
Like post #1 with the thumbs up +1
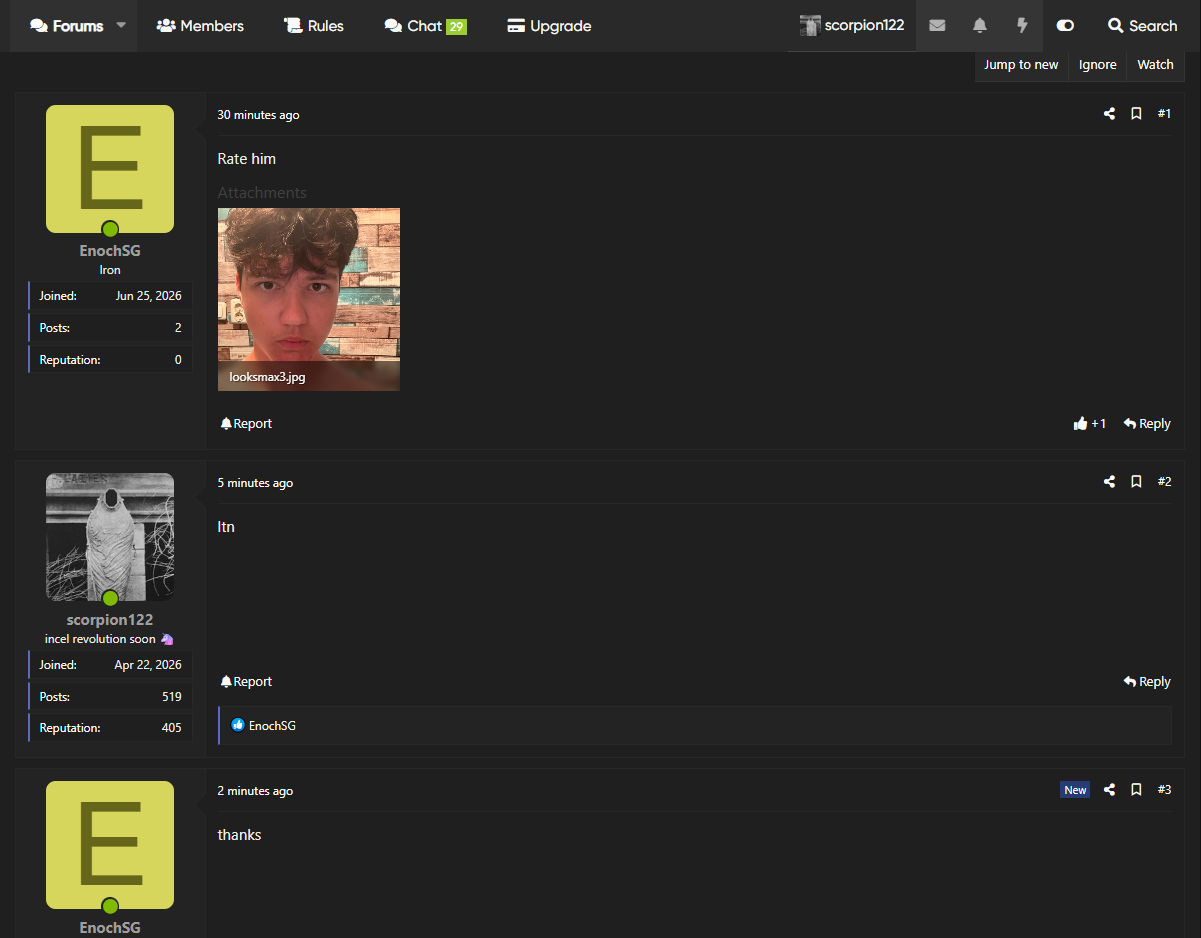pyautogui.click(x=1090, y=424)
